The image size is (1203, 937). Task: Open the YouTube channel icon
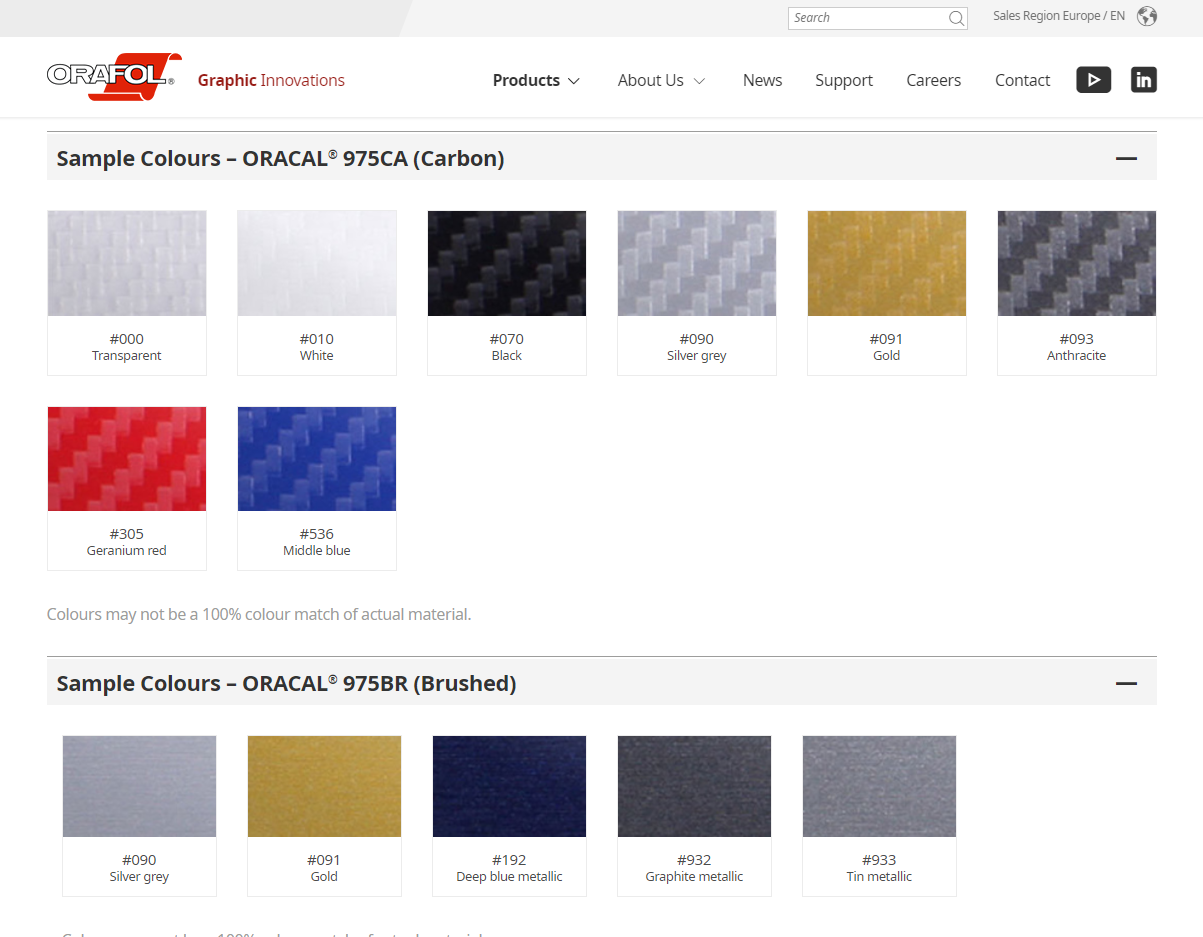pyautogui.click(x=1093, y=80)
